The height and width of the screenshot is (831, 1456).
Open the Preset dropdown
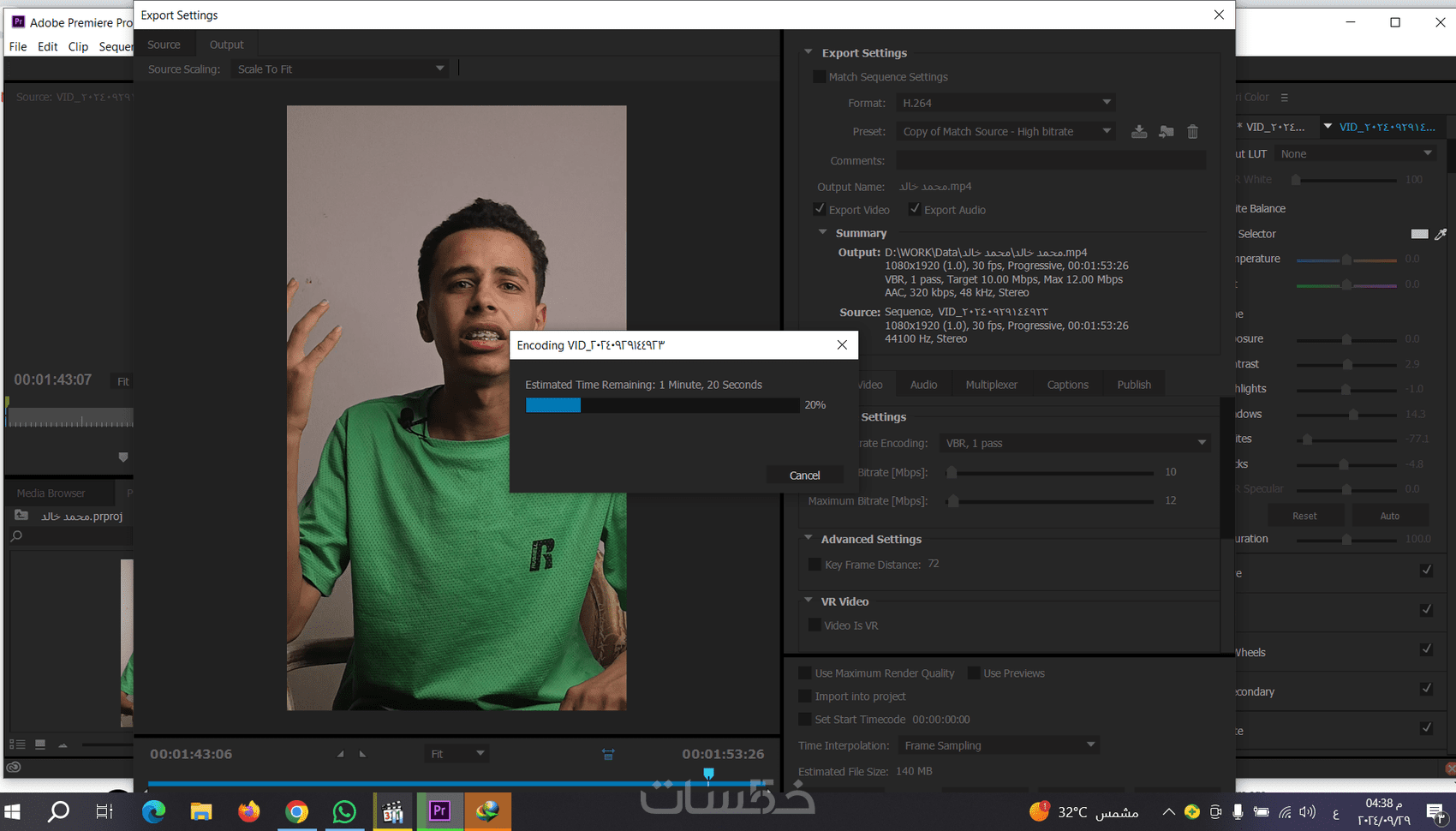pos(1005,131)
